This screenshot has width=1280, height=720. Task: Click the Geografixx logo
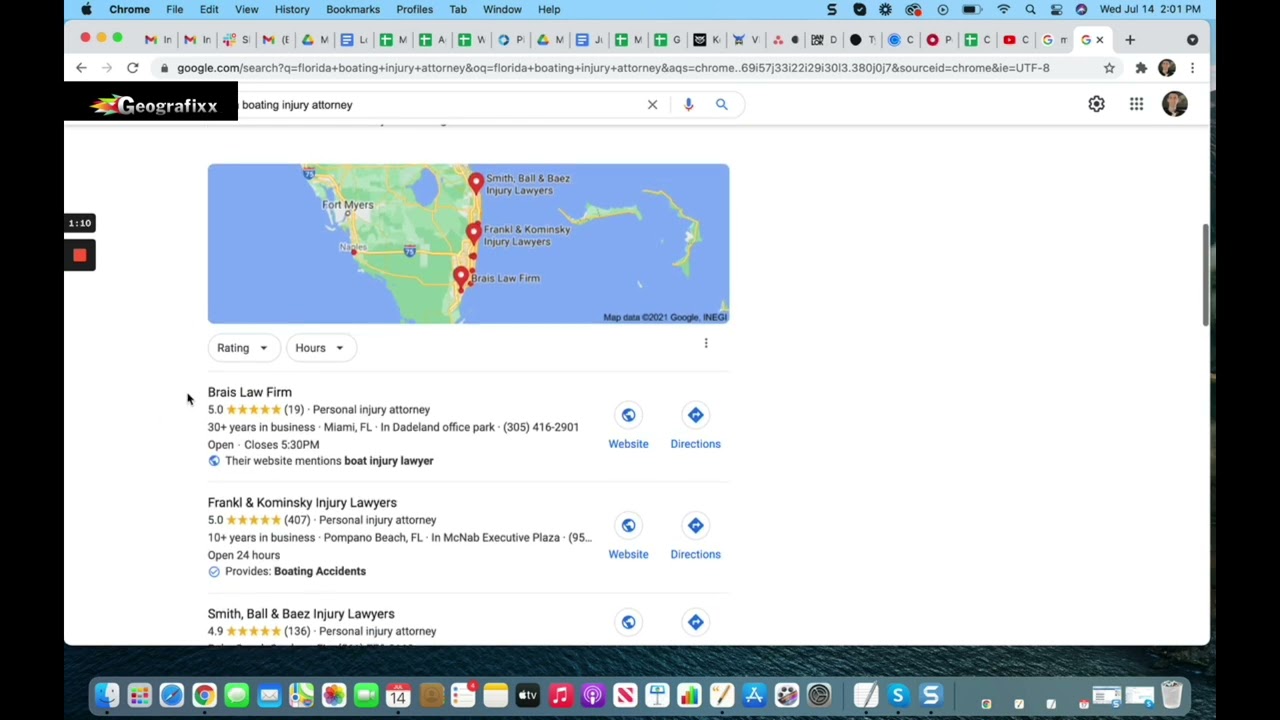tap(152, 104)
